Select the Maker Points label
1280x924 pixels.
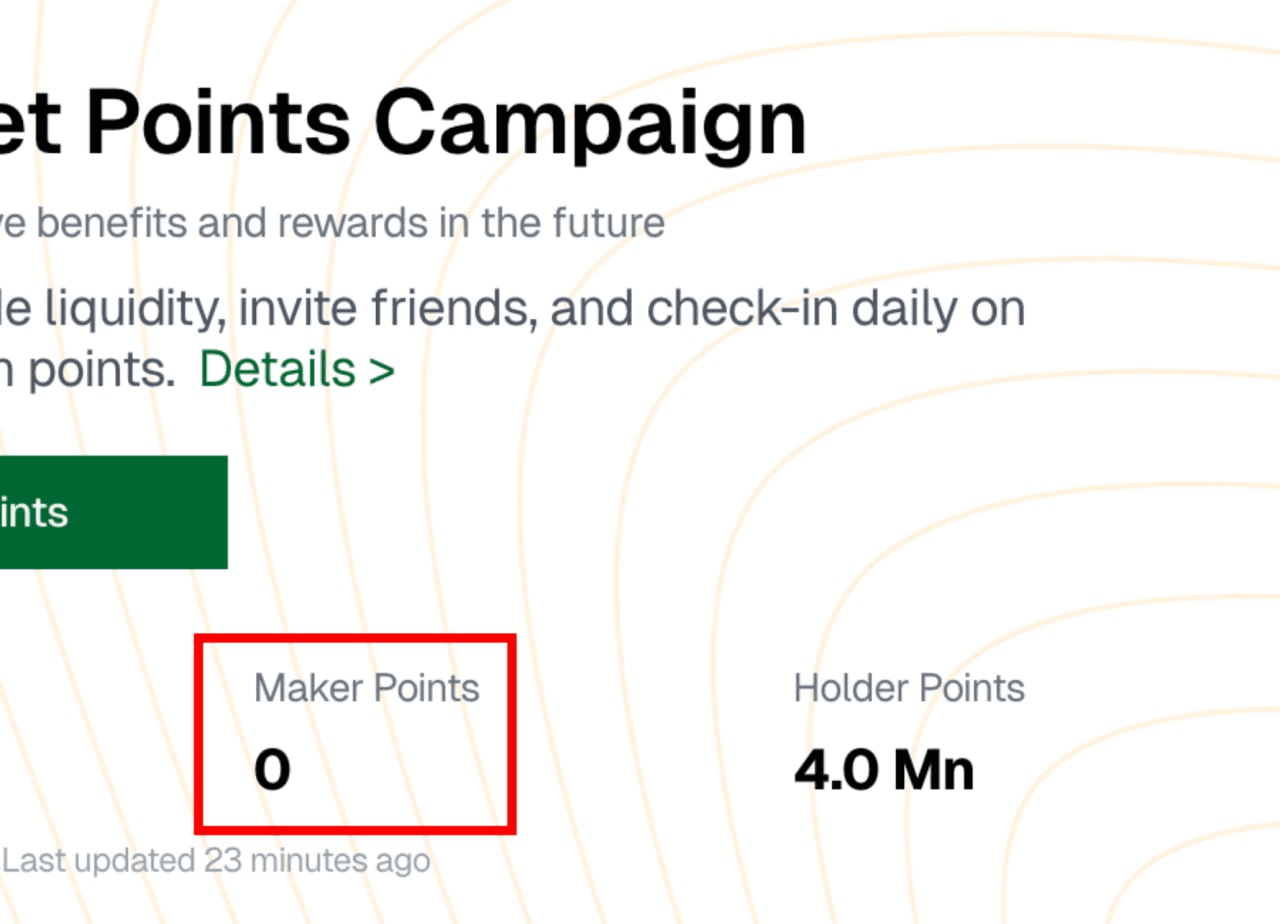pos(366,688)
